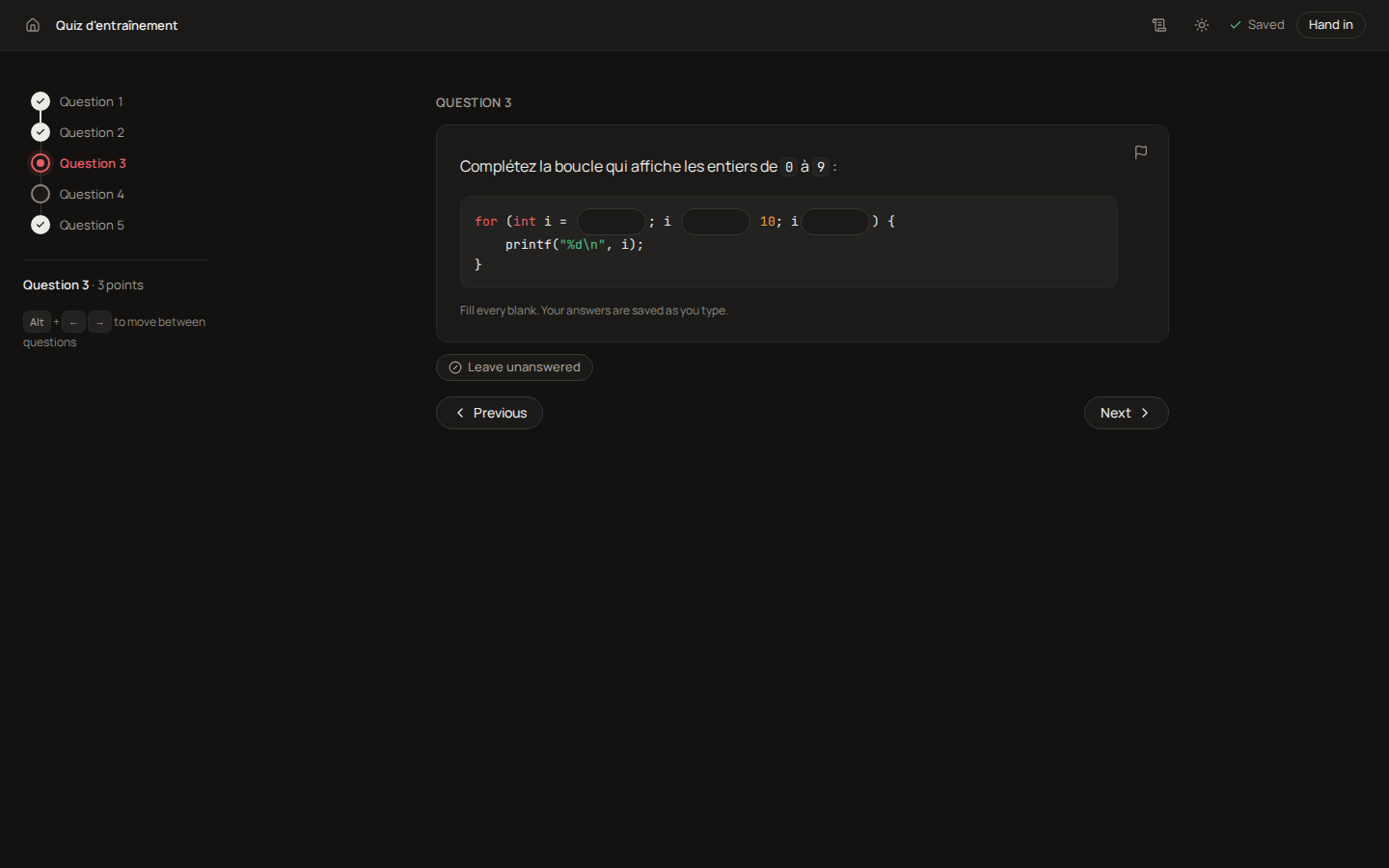Screen dimensions: 1389x868
Task: Jump to Question 4 in sidebar
Action: click(78, 194)
